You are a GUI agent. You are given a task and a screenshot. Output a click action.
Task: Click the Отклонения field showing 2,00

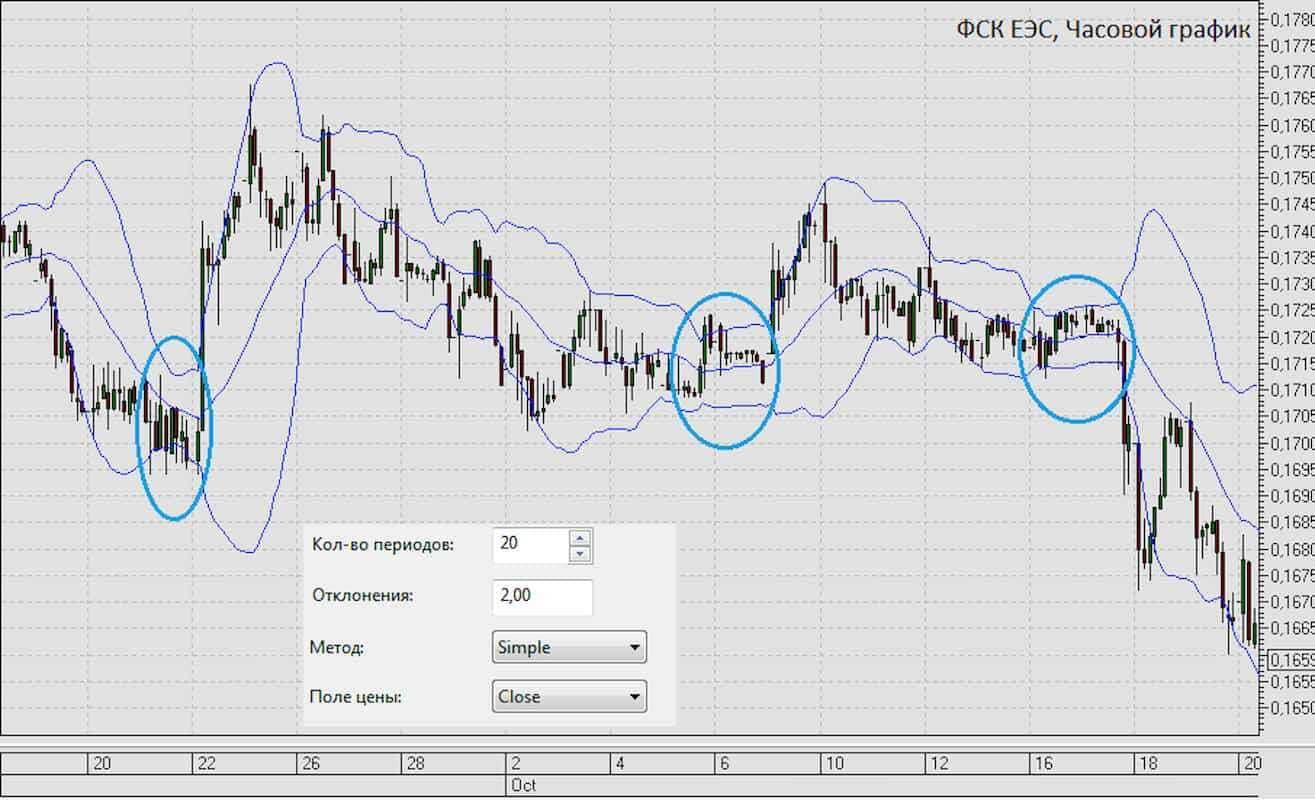(542, 597)
